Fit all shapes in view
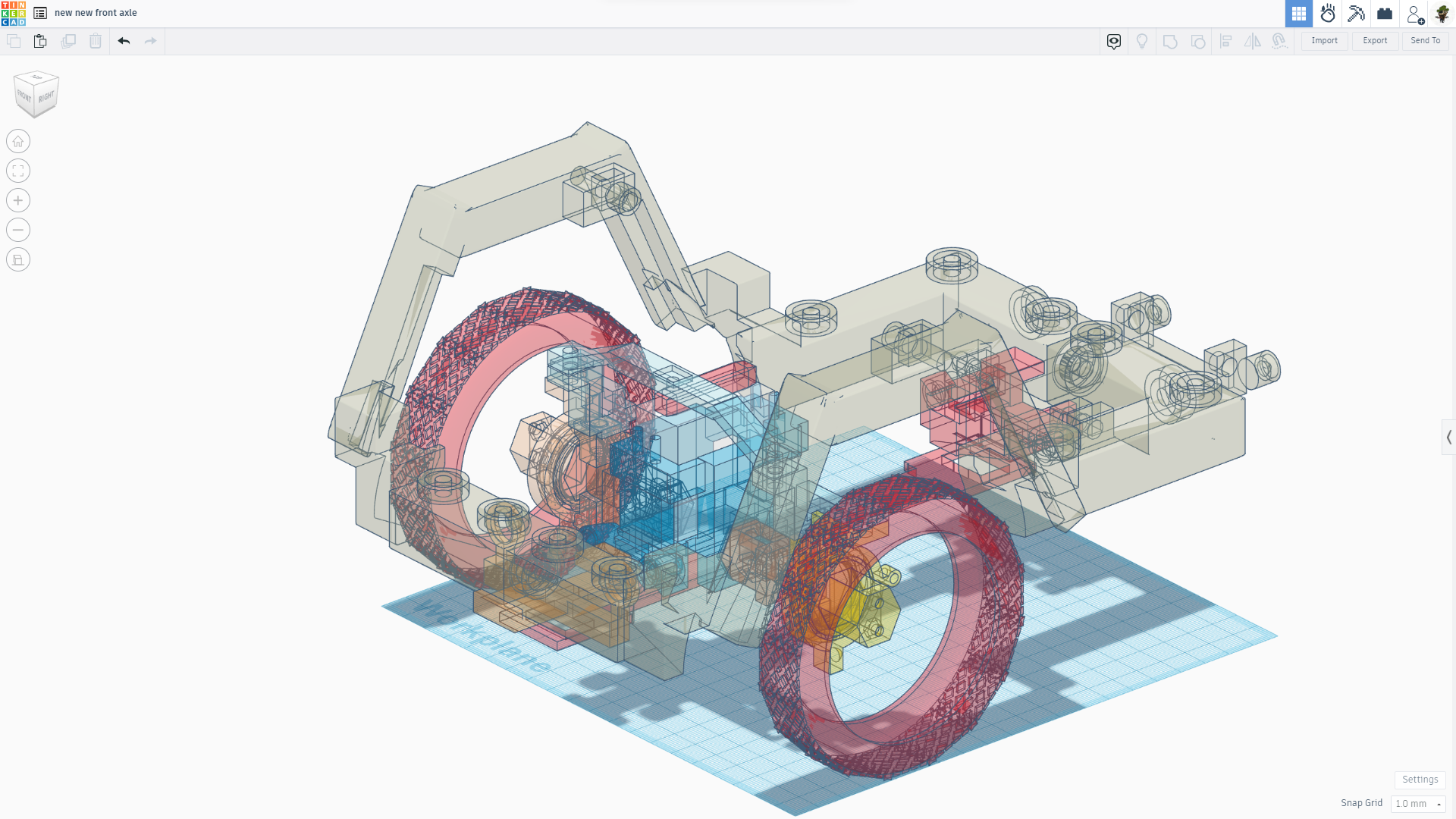The width and height of the screenshot is (1456, 819). coord(18,171)
